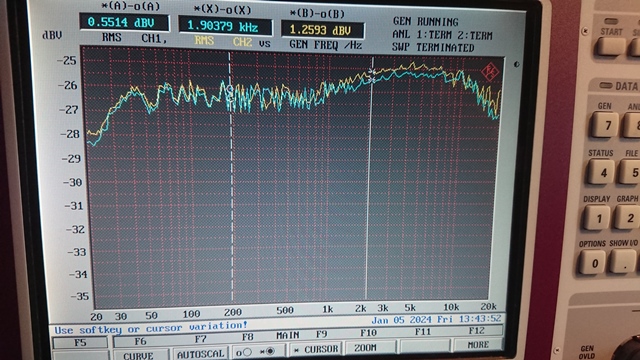The image size is (640, 360).
Task: Click the 100 x-axis frequency label
Action: tap(191, 314)
